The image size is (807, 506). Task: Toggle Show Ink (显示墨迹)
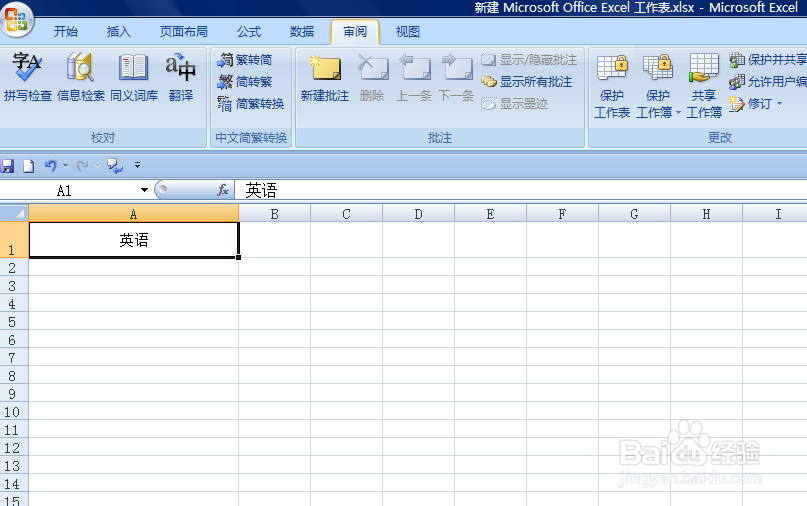pos(515,103)
